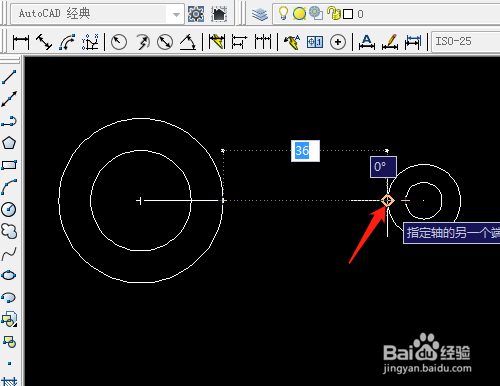
Task: Choose the Rectangle drawing tool
Action: click(9, 165)
